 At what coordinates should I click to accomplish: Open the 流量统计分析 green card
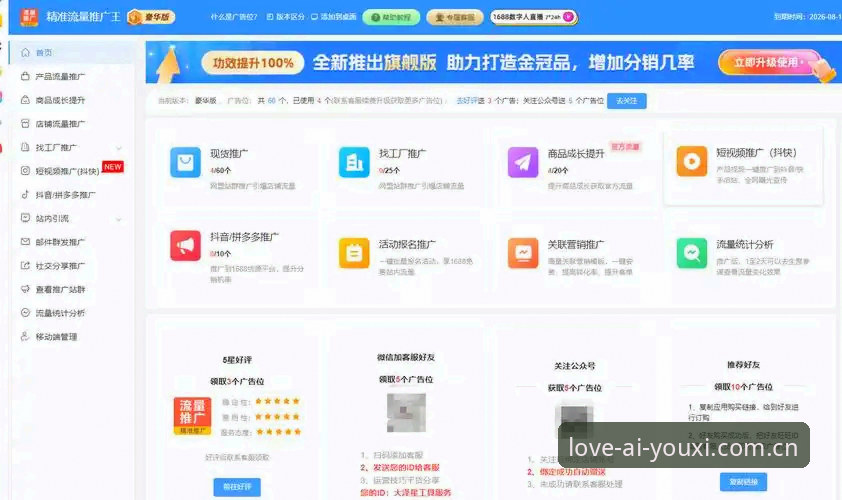(692, 253)
